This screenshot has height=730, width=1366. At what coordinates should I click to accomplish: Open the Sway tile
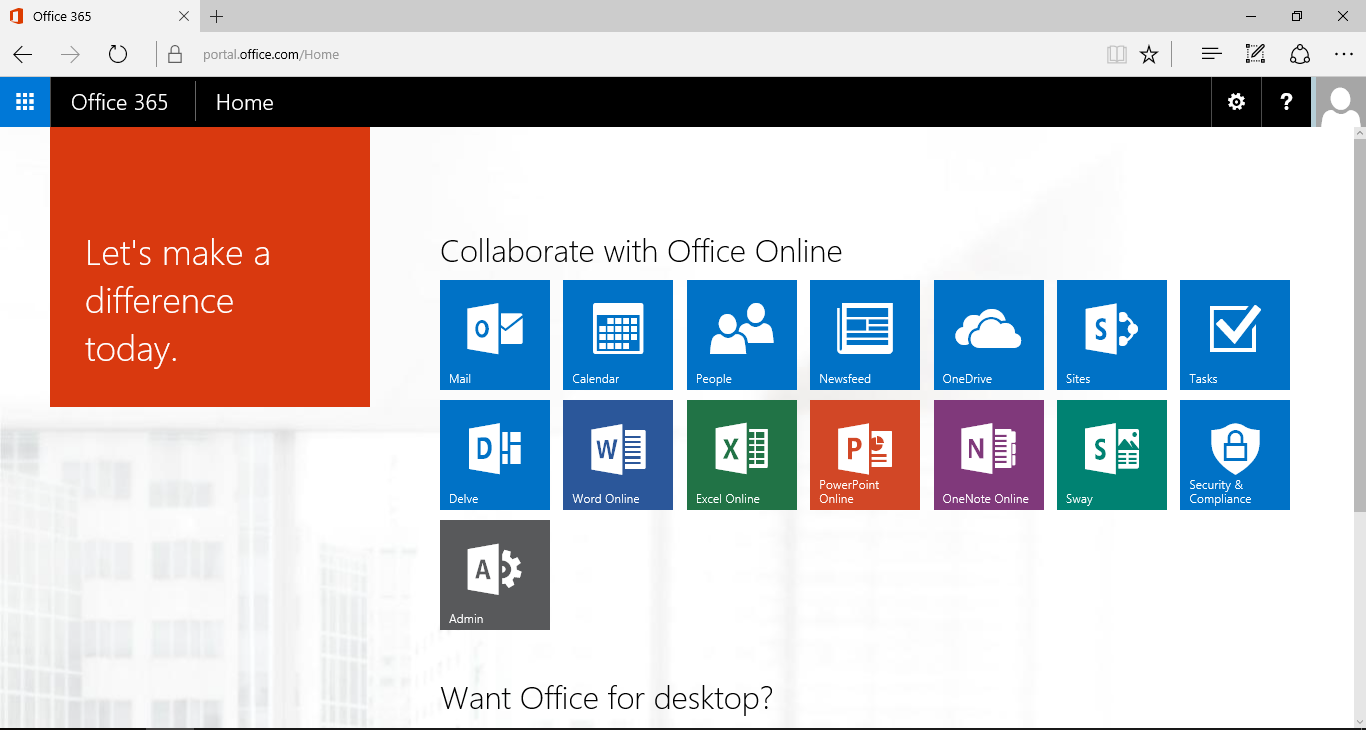coord(1111,454)
